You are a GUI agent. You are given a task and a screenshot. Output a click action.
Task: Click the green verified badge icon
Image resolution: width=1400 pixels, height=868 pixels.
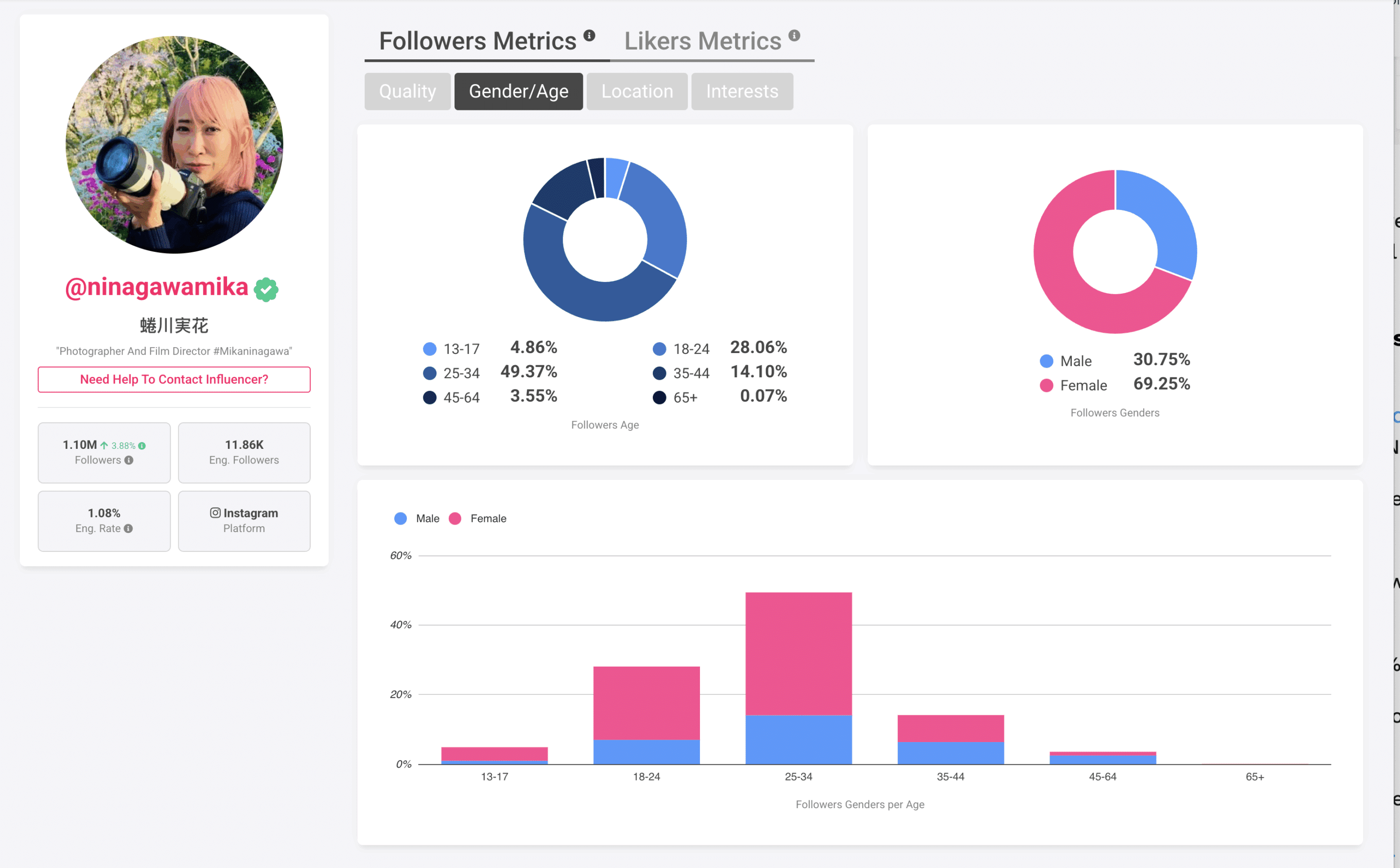pos(266,289)
